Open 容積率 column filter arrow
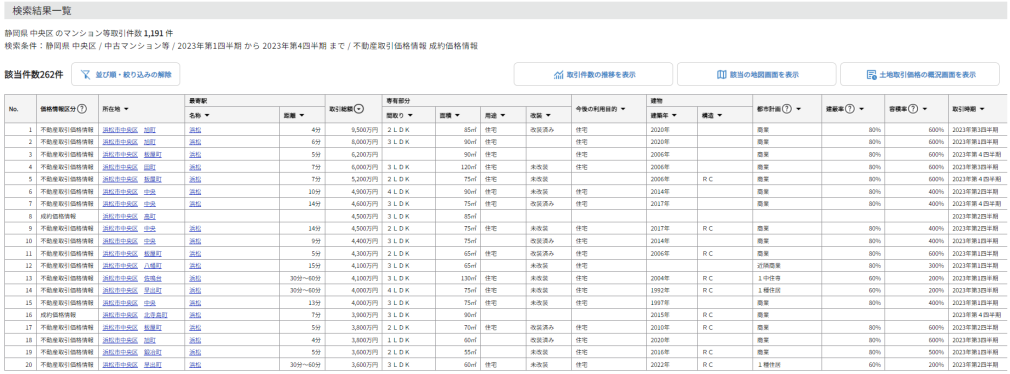 click(x=924, y=109)
